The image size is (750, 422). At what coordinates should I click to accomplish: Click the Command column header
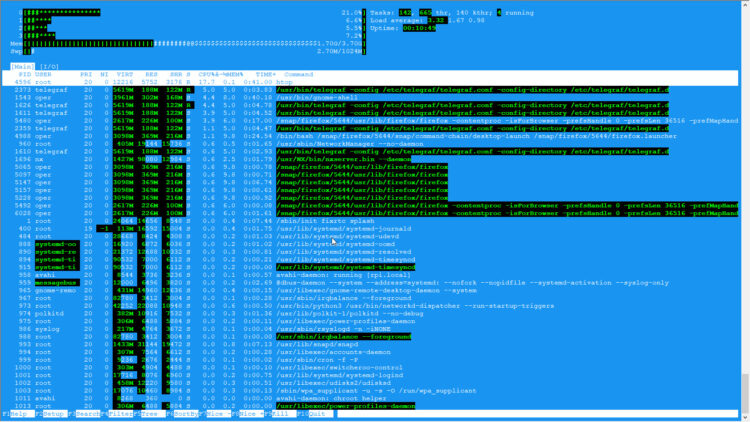pos(299,74)
